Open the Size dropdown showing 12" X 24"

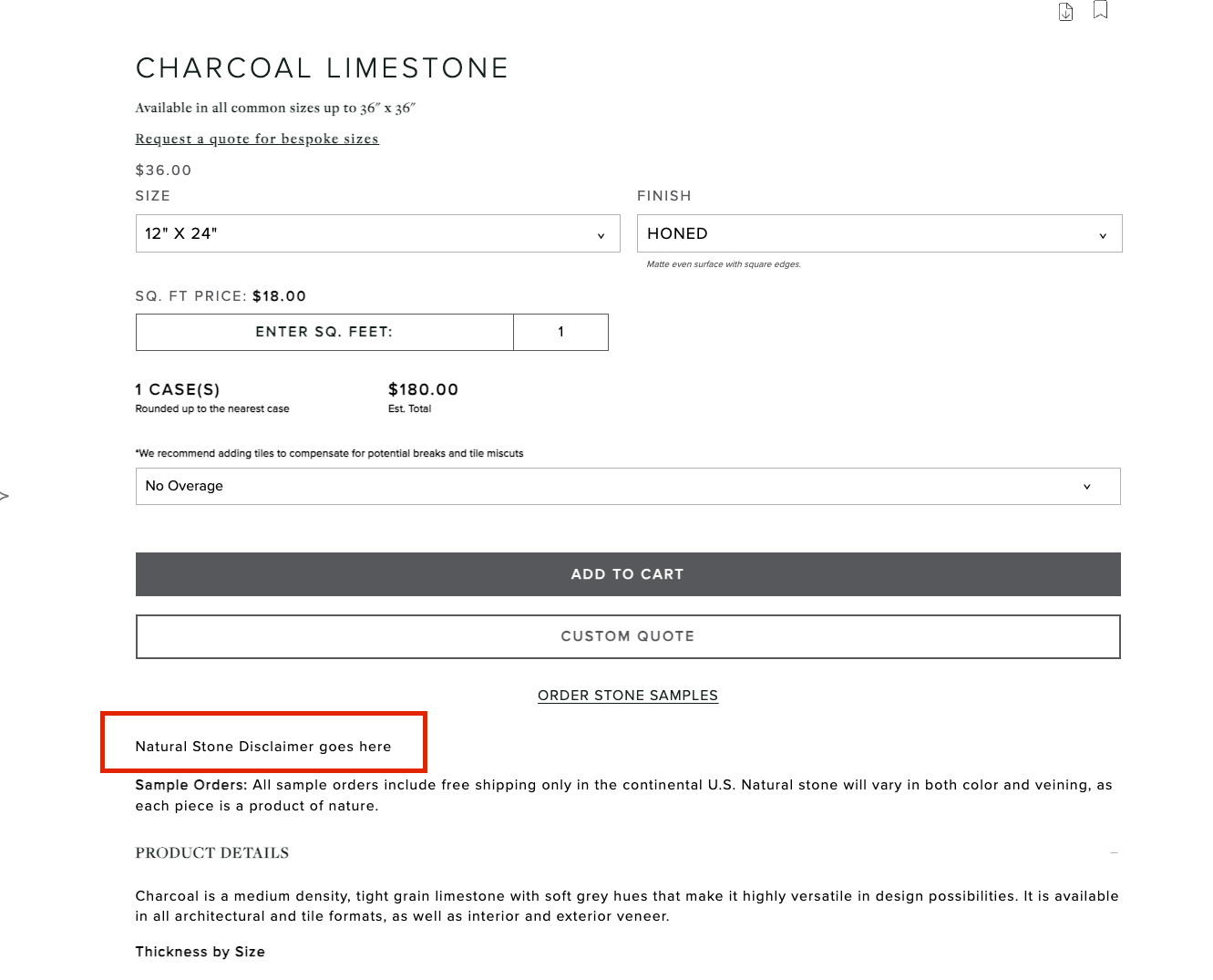coord(377,233)
